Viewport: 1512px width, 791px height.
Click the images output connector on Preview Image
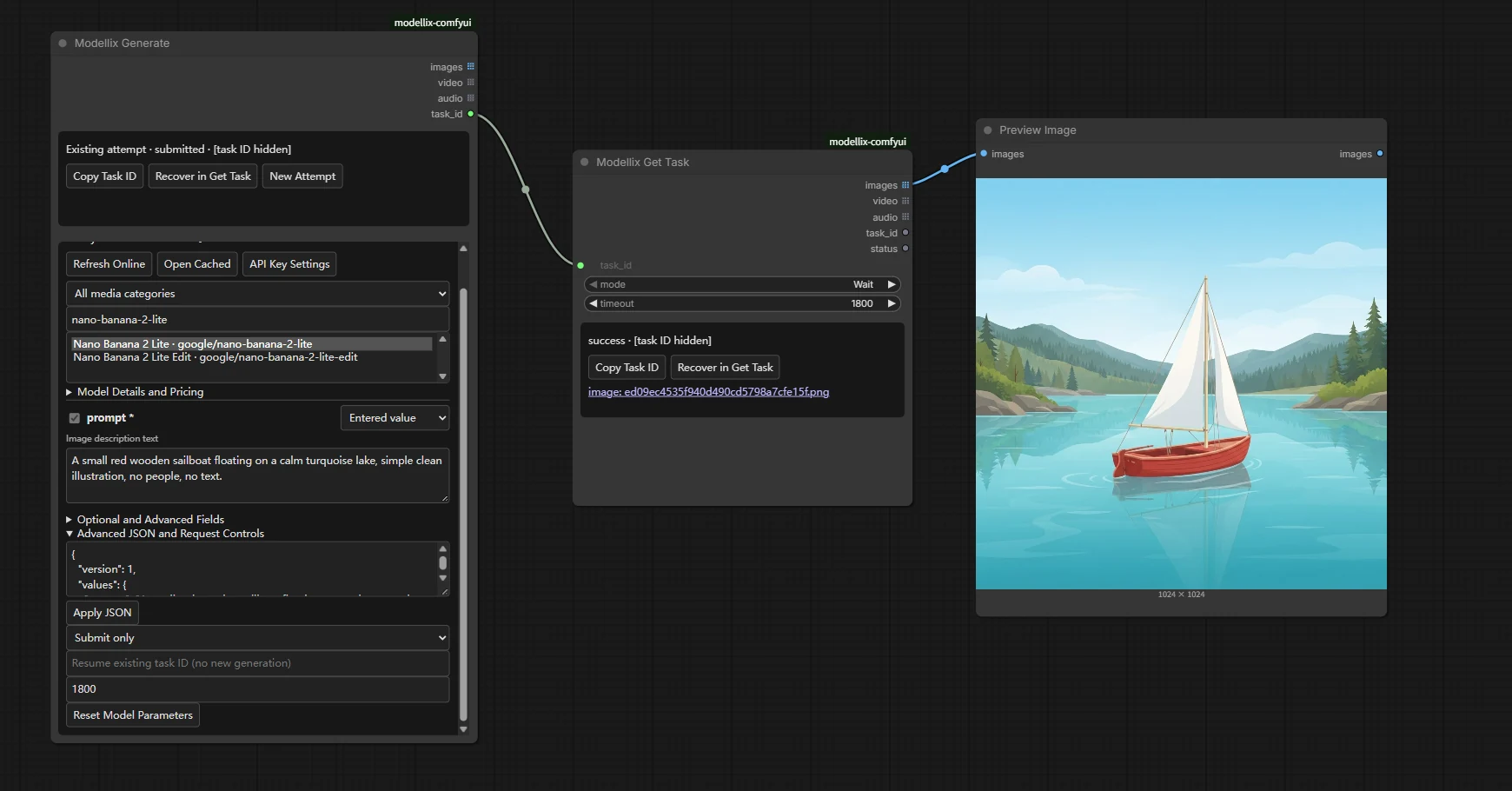pos(1380,154)
